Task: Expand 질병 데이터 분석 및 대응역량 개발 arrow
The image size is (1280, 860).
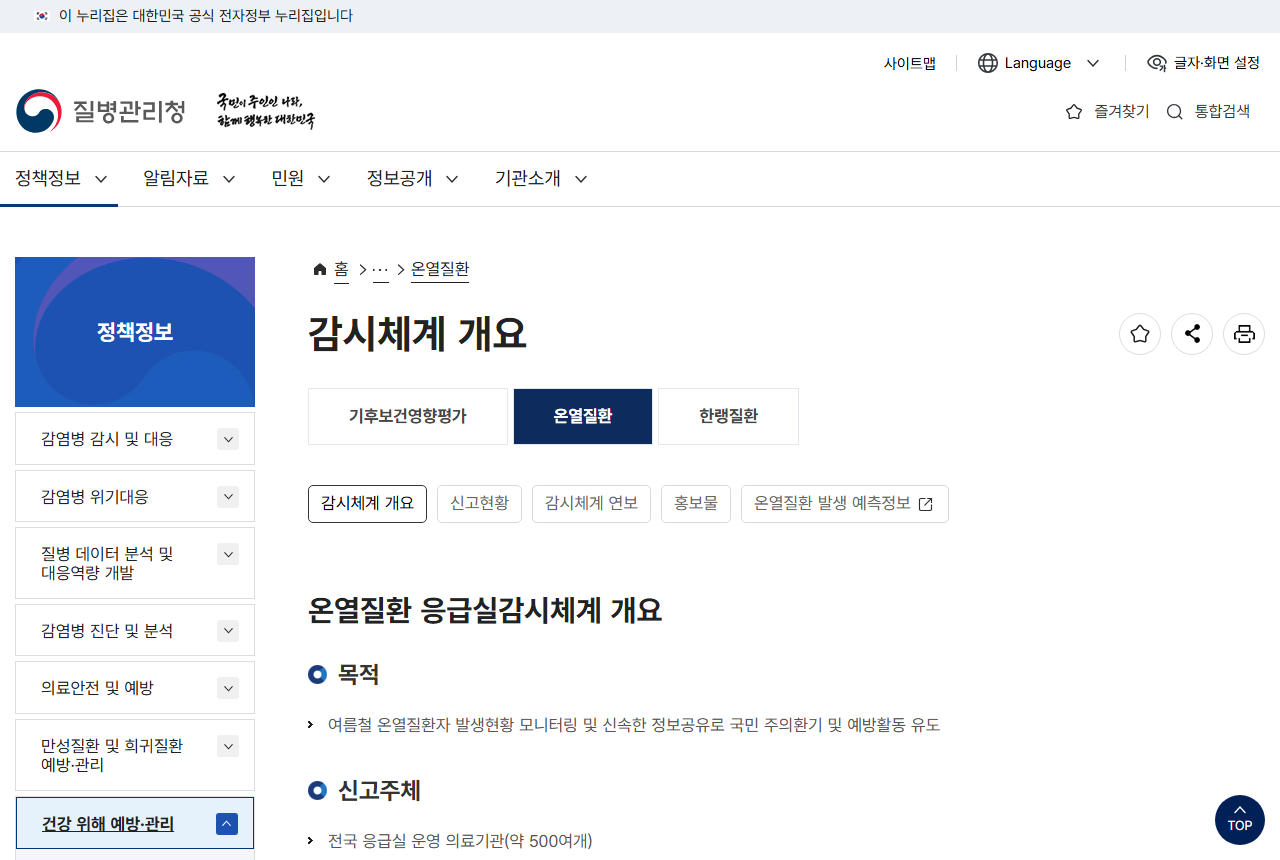Action: [228, 554]
